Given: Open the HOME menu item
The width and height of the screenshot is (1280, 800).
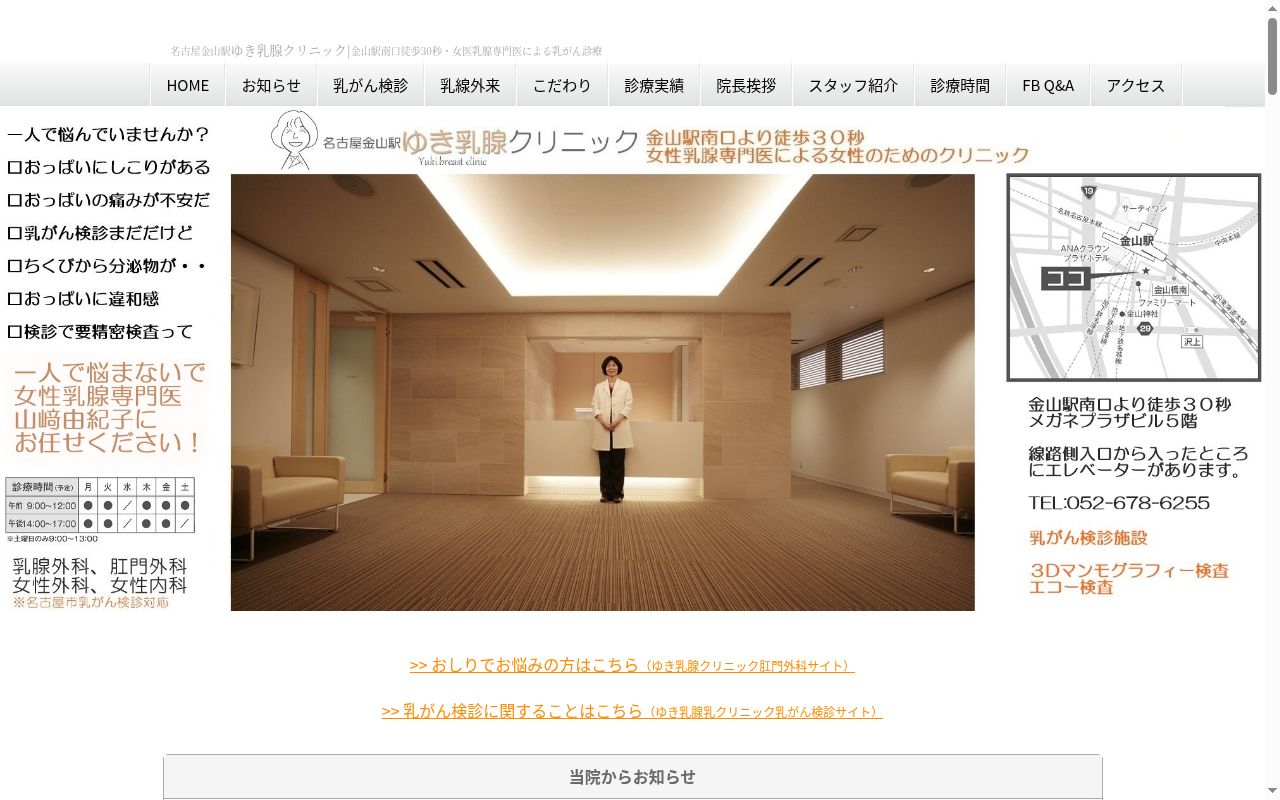Looking at the screenshot, I should (x=188, y=85).
